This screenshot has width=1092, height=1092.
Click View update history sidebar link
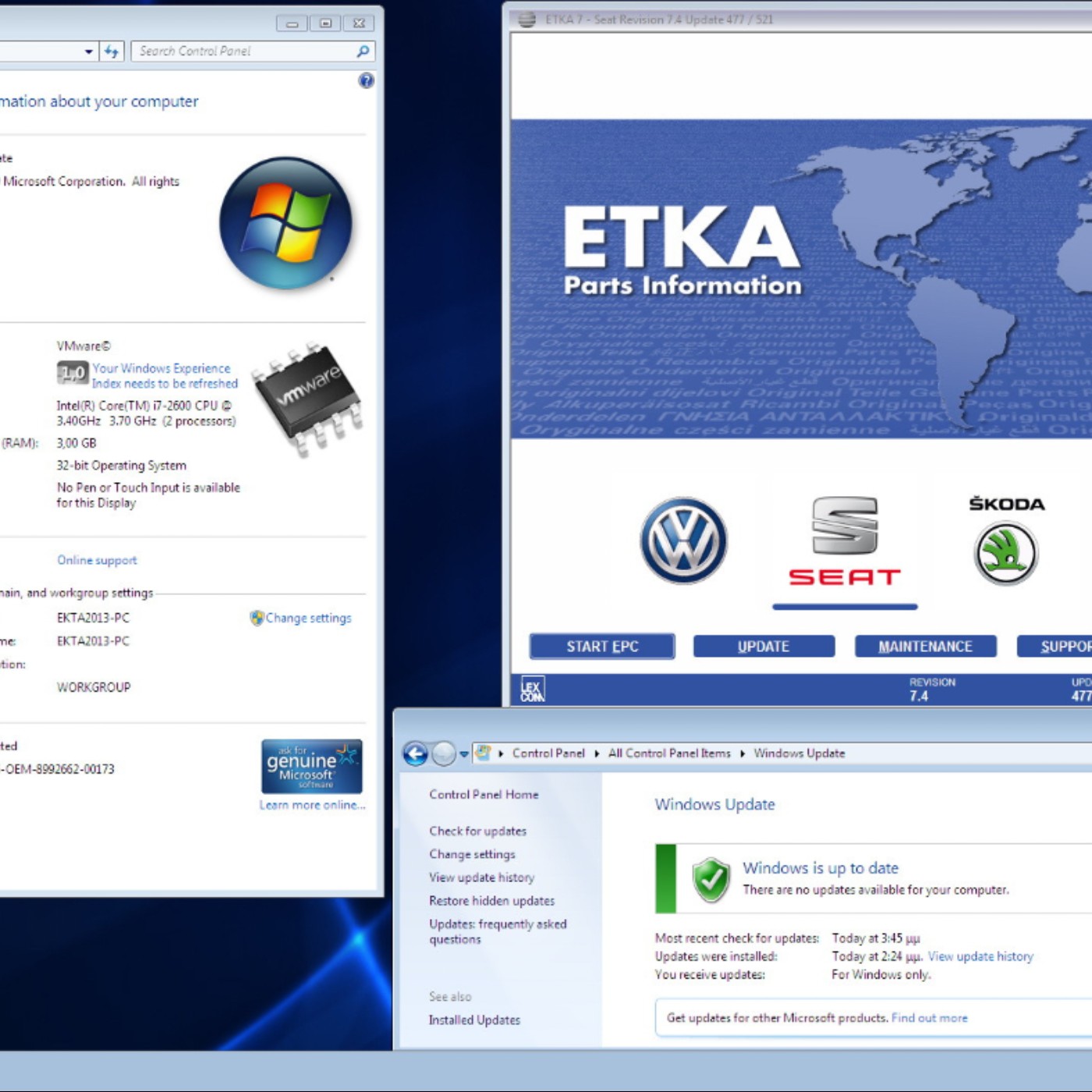(481, 877)
